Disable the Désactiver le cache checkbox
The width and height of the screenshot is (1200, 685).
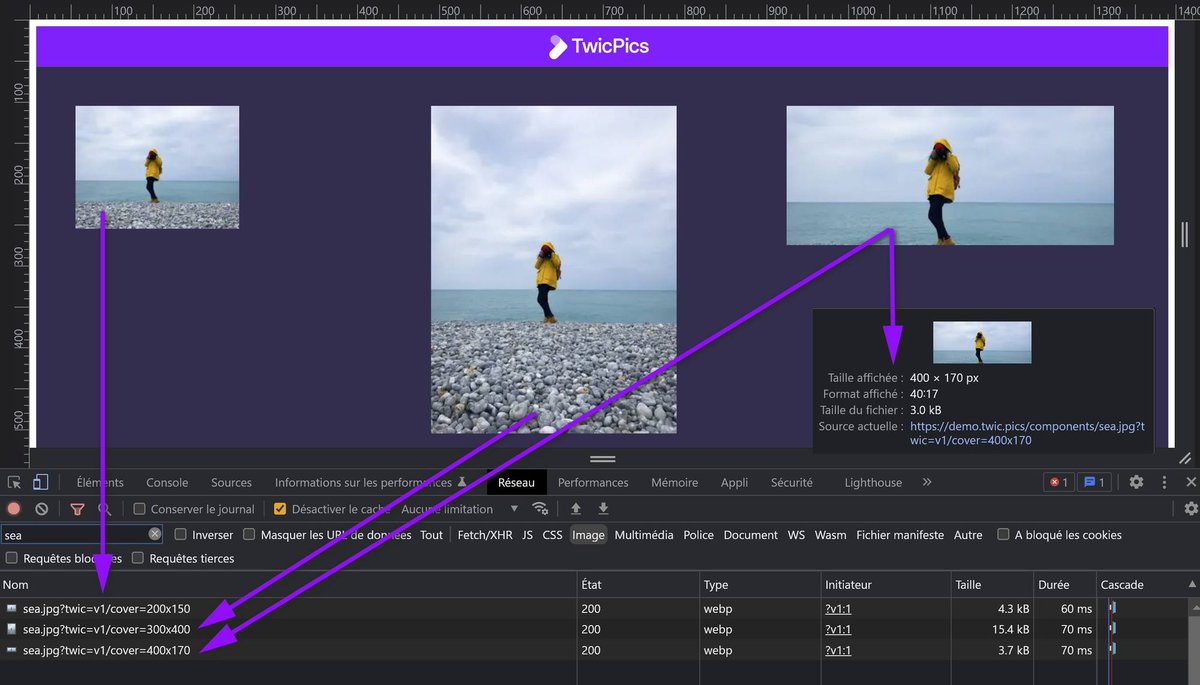(280, 509)
